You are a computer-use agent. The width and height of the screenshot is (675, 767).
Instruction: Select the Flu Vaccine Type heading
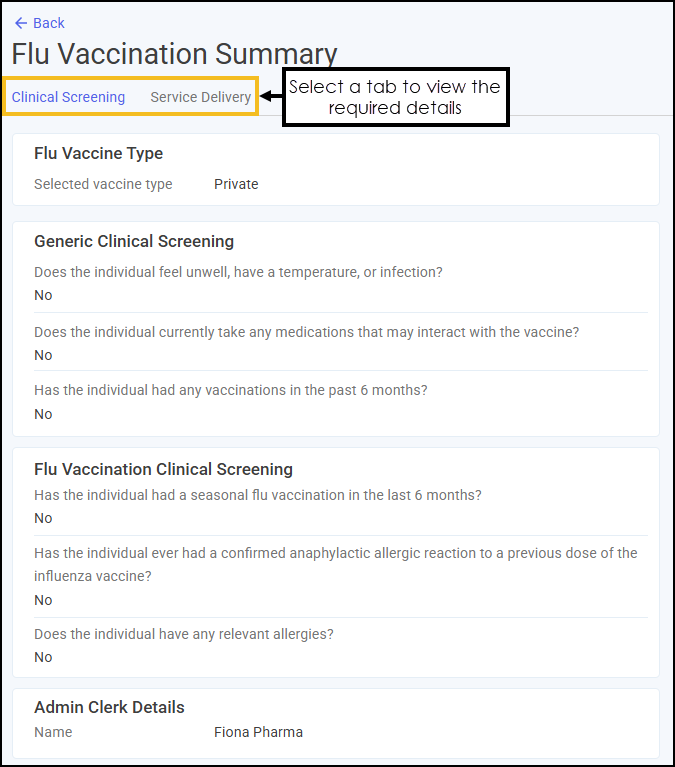[98, 153]
